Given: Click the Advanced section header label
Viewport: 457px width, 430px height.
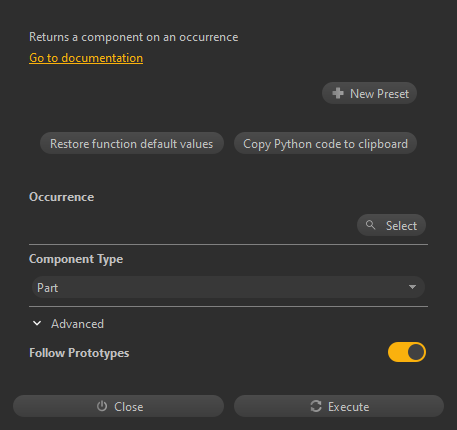Looking at the screenshot, I should [x=77, y=324].
